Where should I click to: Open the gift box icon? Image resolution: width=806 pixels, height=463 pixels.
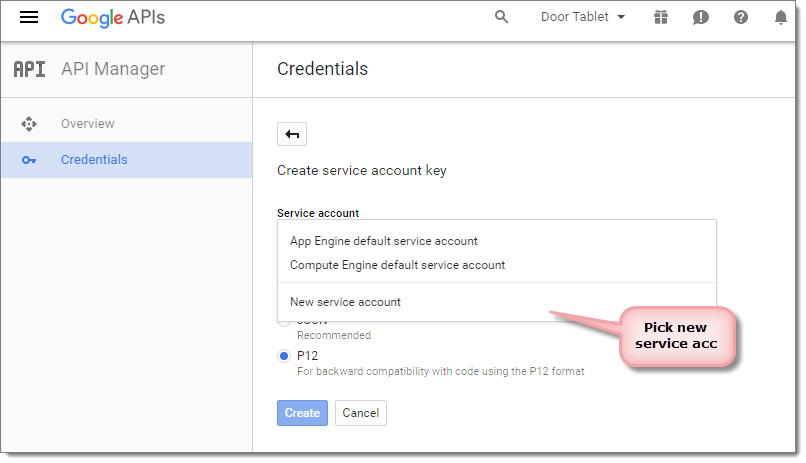[x=661, y=17]
